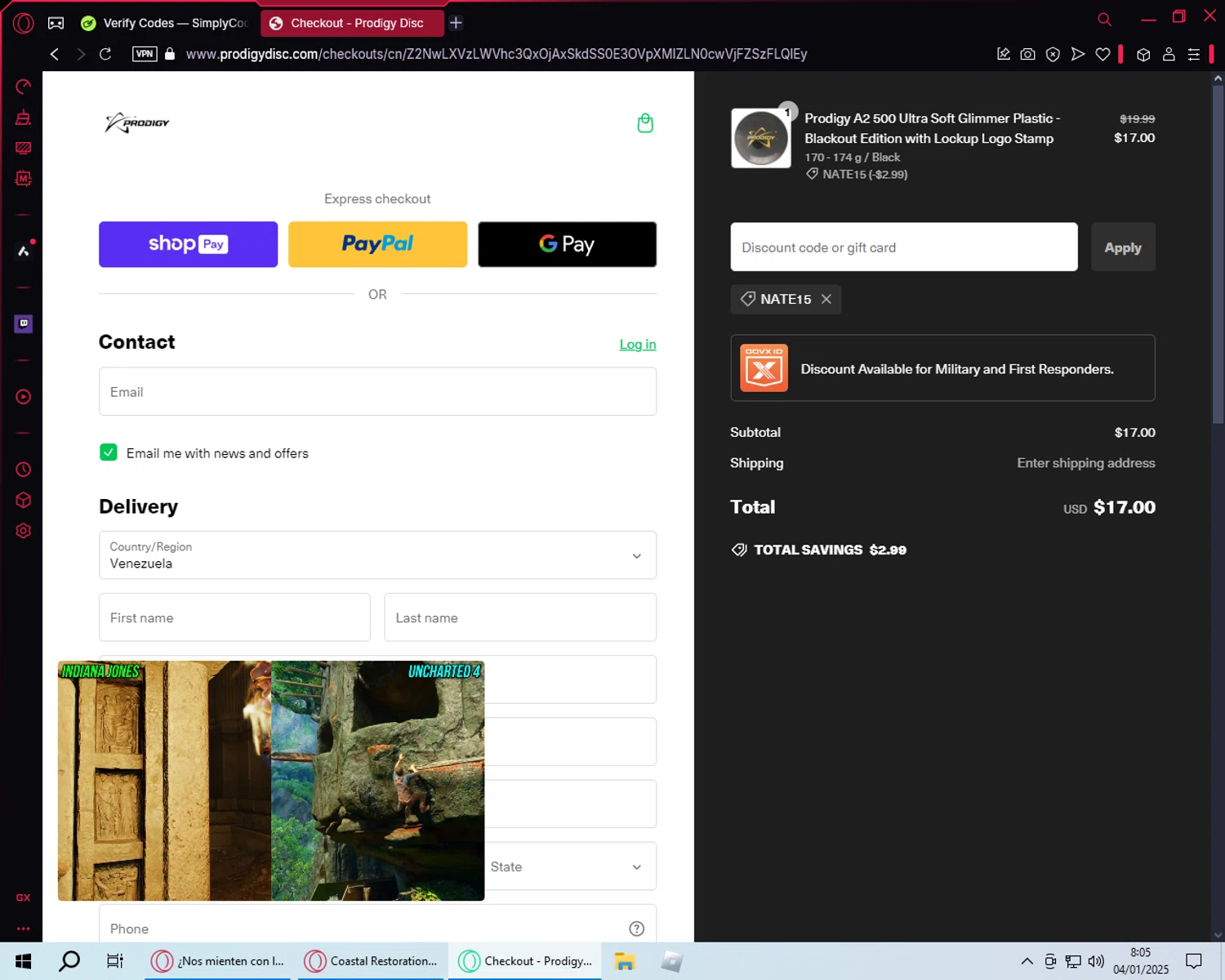Open GX Cleaner broom icon in sidebar

click(23, 118)
